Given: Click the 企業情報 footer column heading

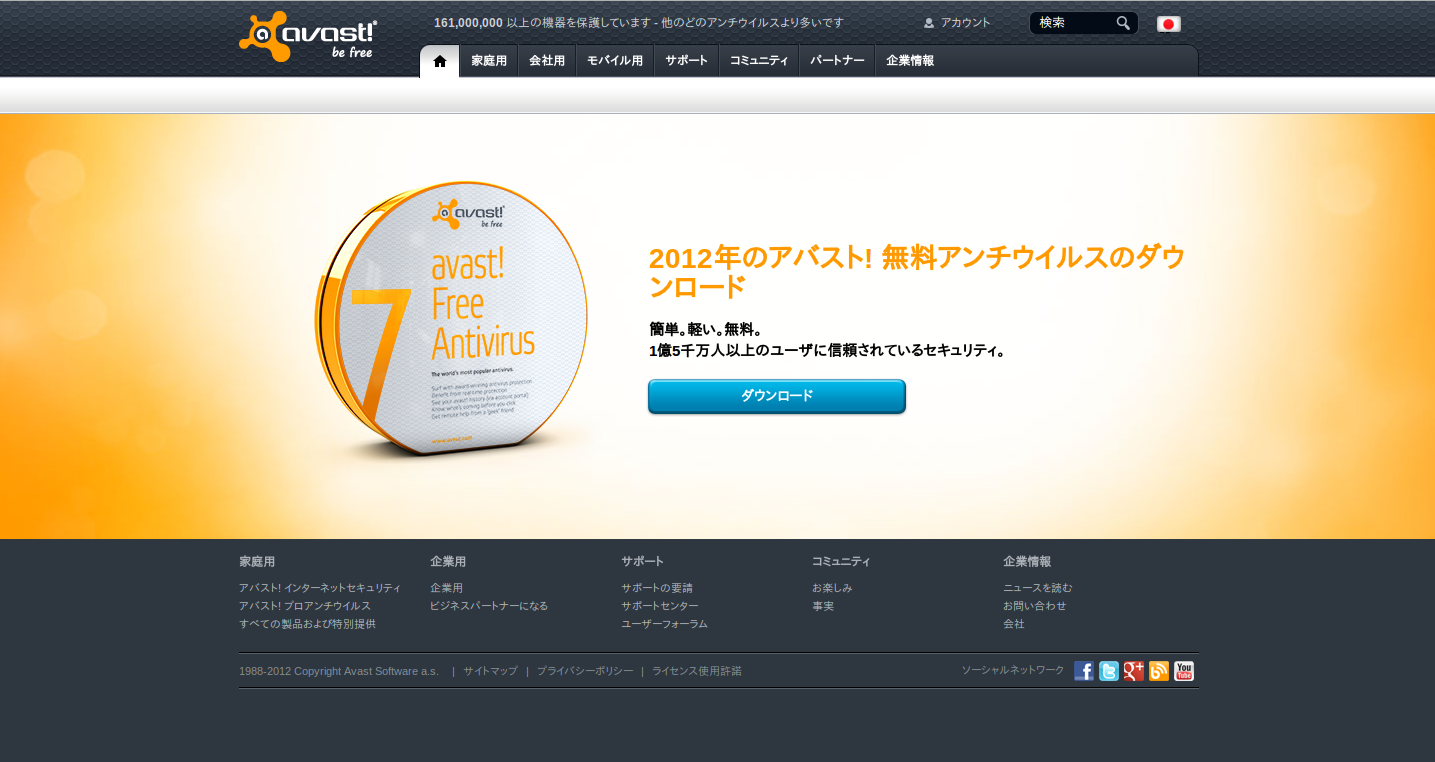Looking at the screenshot, I should click(x=1027, y=562).
